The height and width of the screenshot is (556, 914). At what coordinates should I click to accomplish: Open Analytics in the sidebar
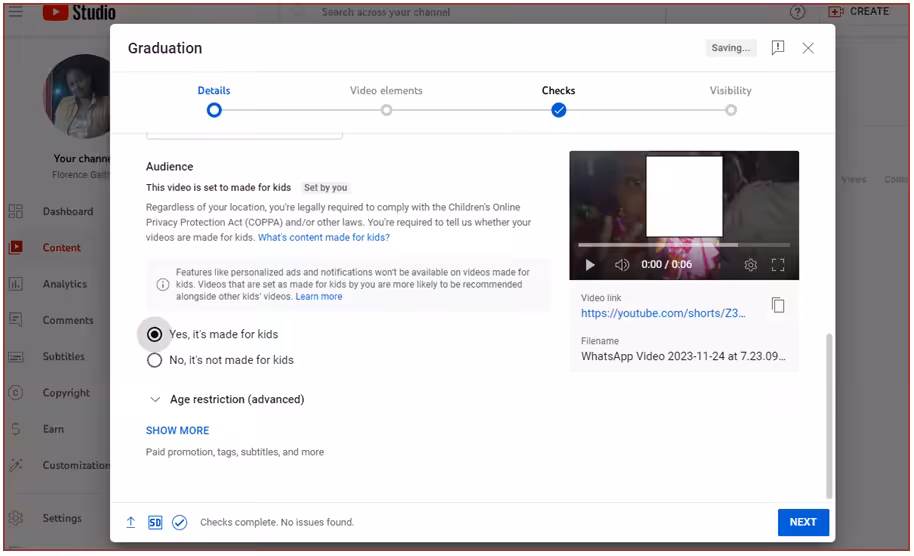pyautogui.click(x=65, y=284)
